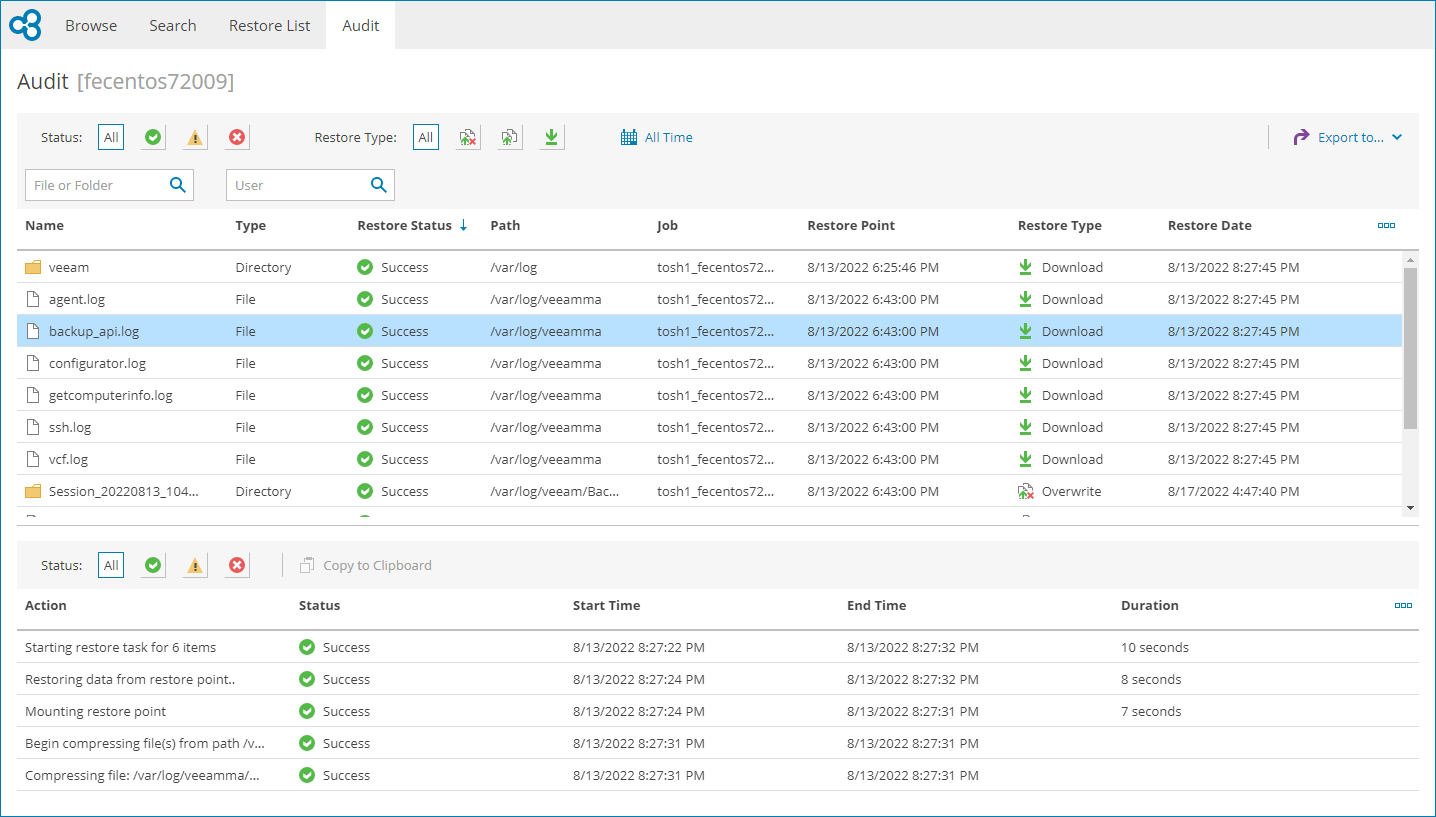The width and height of the screenshot is (1436, 817).
Task: Filter by Overwrite restore type icon
Action: pyautogui.click(x=468, y=138)
